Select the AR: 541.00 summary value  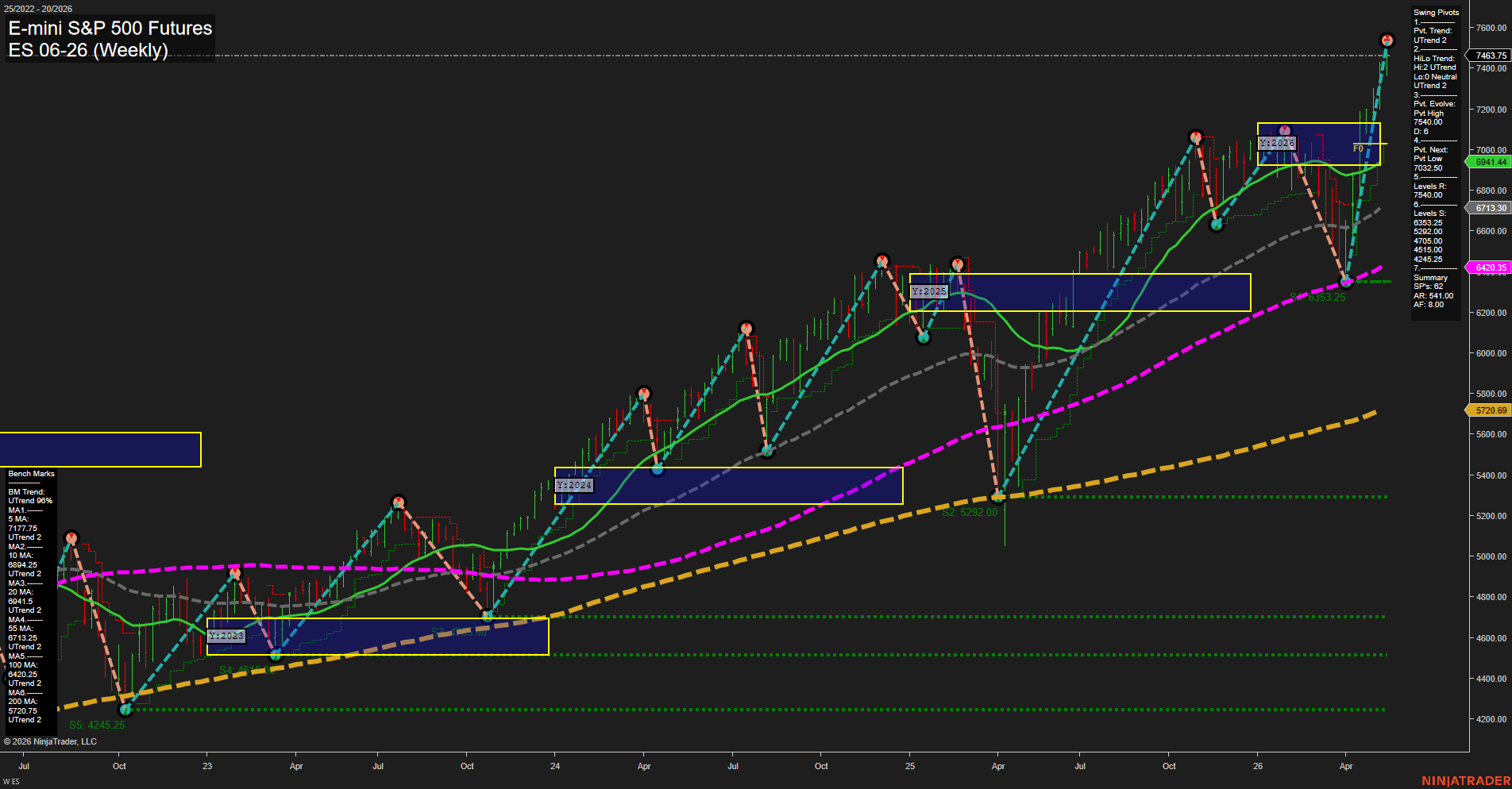(x=1433, y=295)
